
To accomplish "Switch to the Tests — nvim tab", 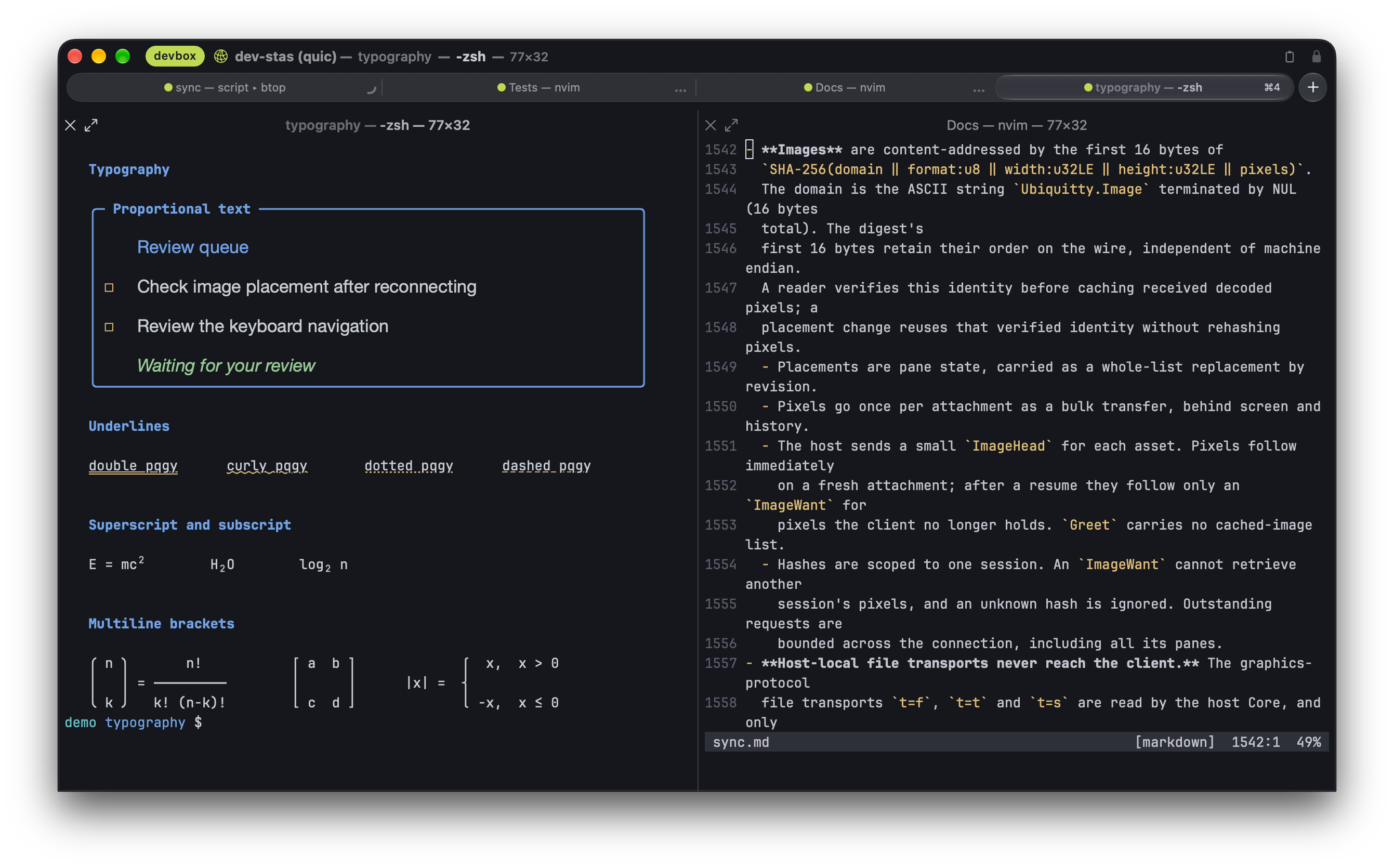I will [x=538, y=87].
